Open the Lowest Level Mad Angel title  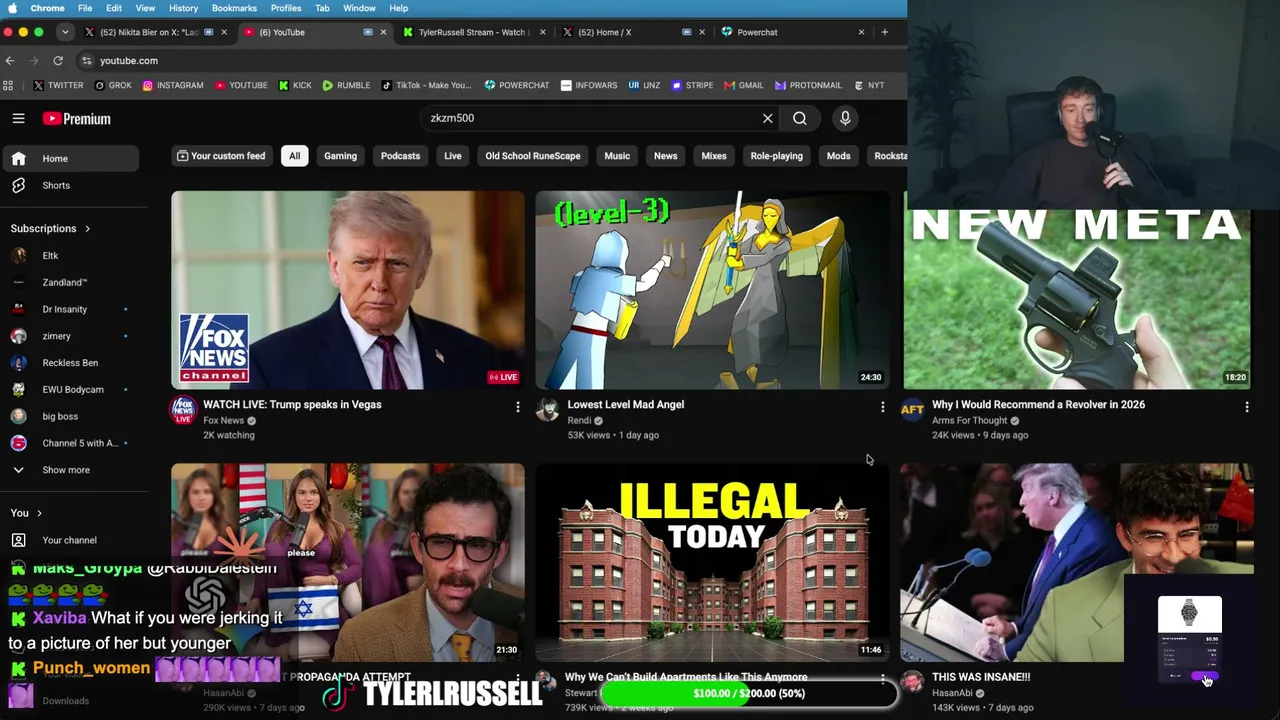626,405
